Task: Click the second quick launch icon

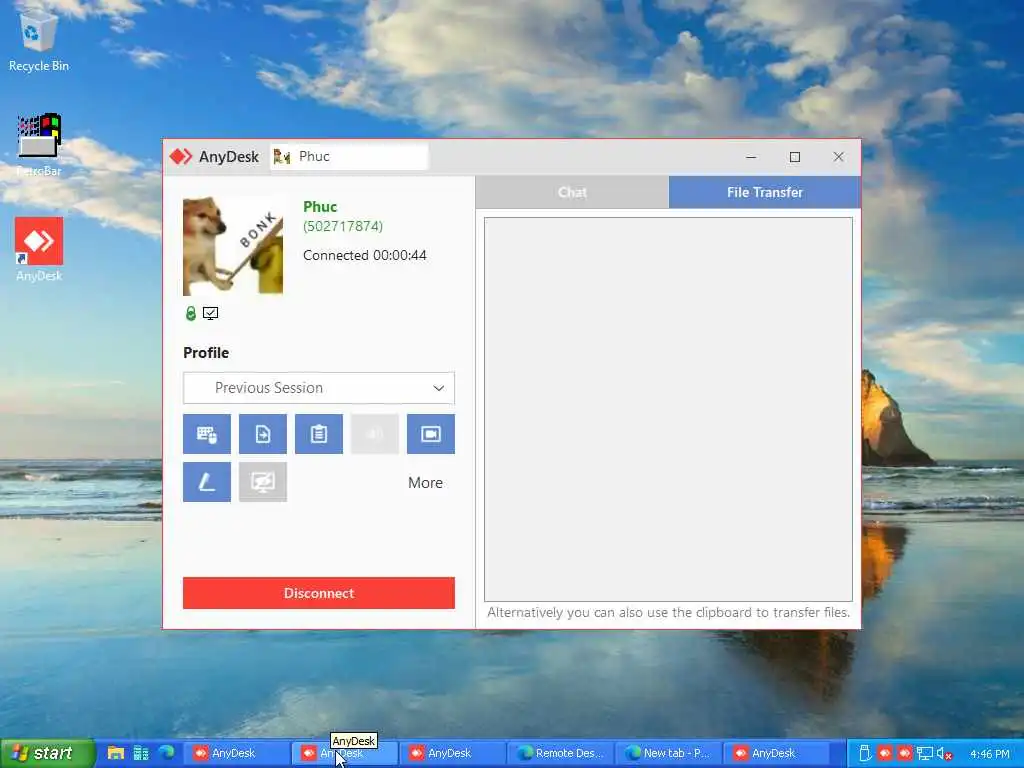Action: point(141,753)
